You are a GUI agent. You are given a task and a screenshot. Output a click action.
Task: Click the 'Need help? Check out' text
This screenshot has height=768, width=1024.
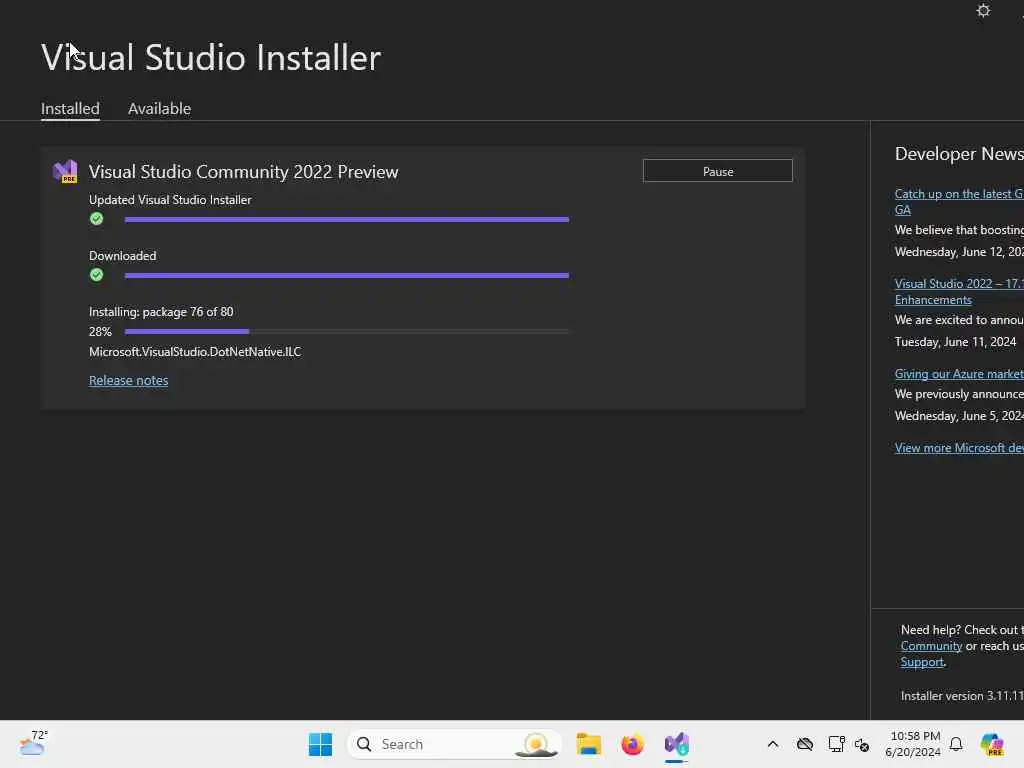tap(962, 630)
